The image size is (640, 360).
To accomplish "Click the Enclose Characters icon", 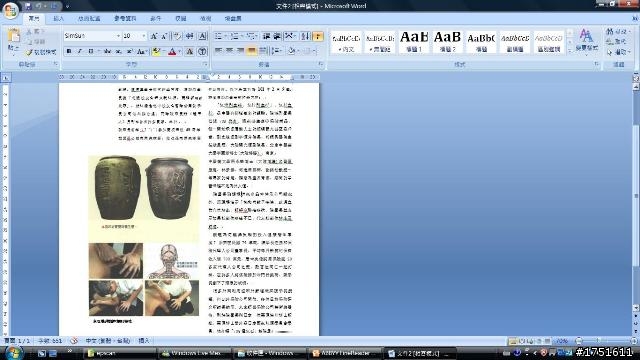I will point(202,51).
